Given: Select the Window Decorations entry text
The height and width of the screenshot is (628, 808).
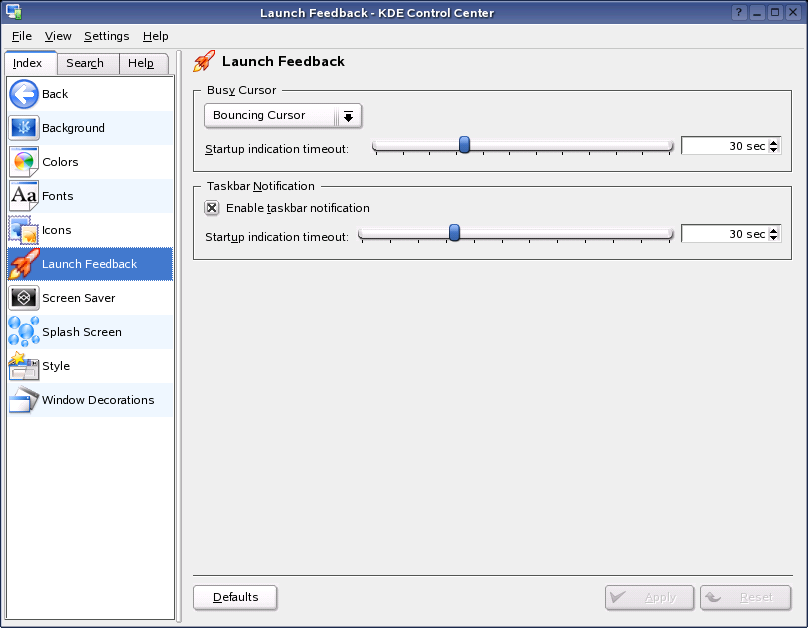Looking at the screenshot, I should coord(98,400).
